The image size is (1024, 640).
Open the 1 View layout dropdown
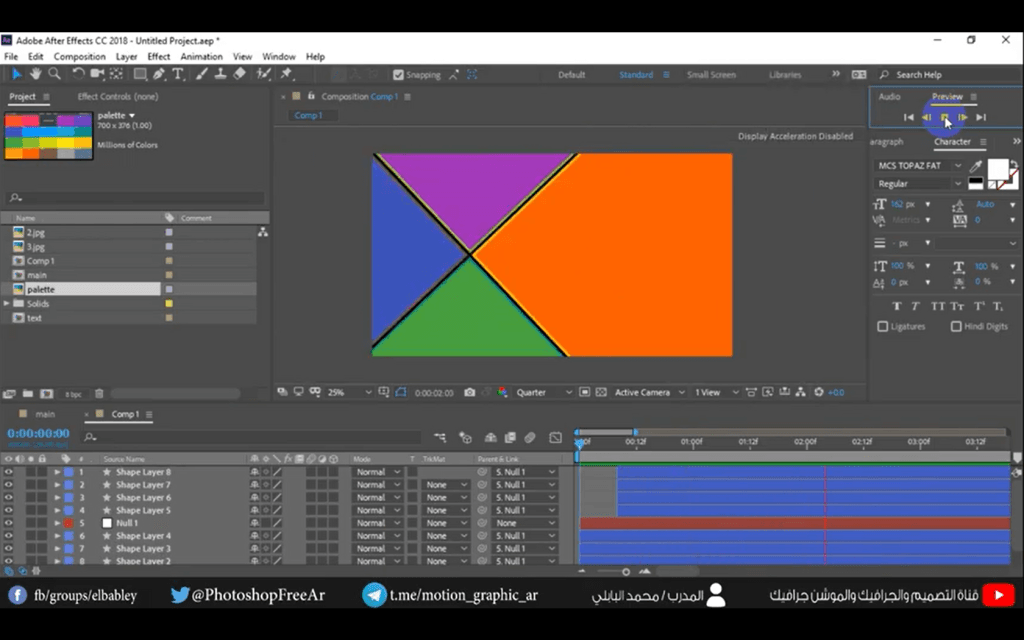click(716, 392)
